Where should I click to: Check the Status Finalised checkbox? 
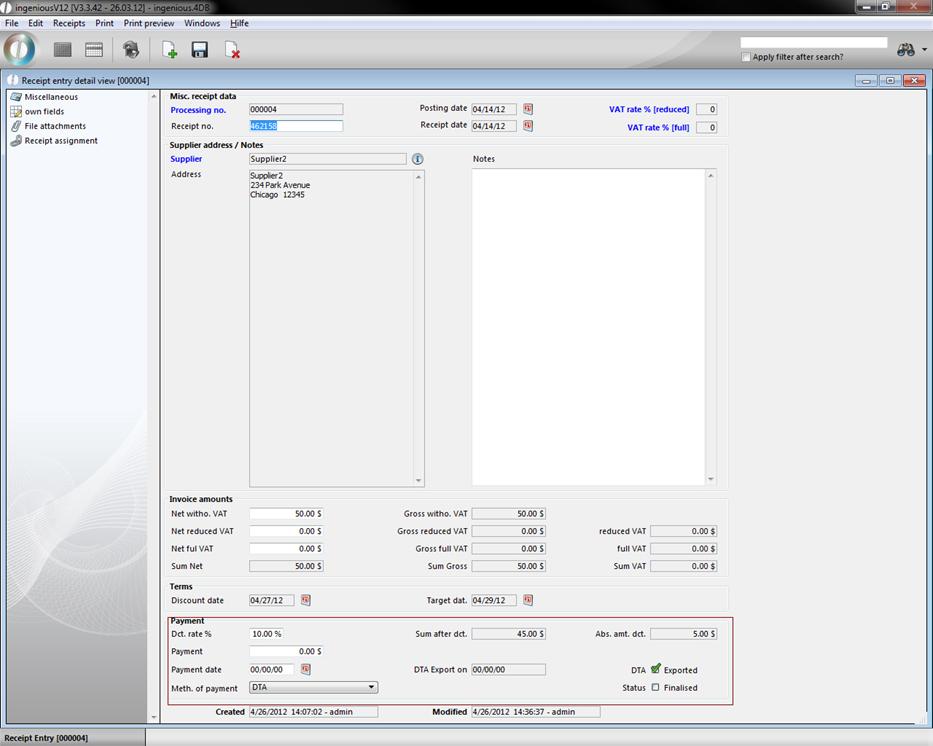(x=656, y=687)
